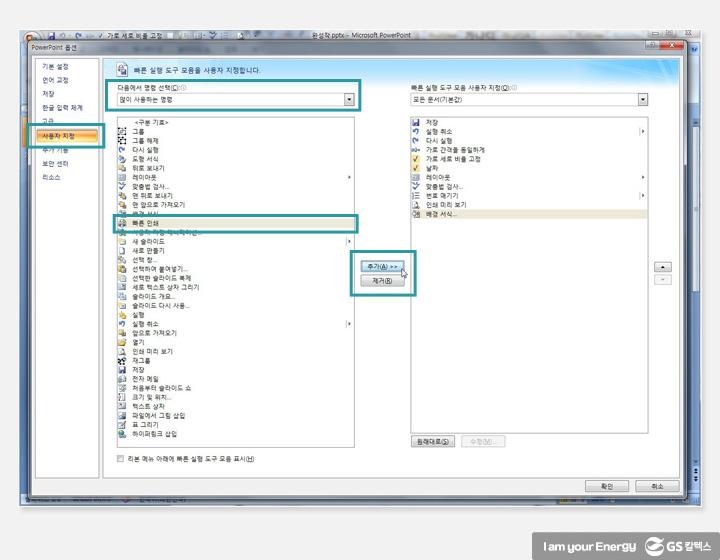720x560 pixels.
Task: Pick the 전자 메일 (E-mail) command icon
Action: click(x=121, y=378)
